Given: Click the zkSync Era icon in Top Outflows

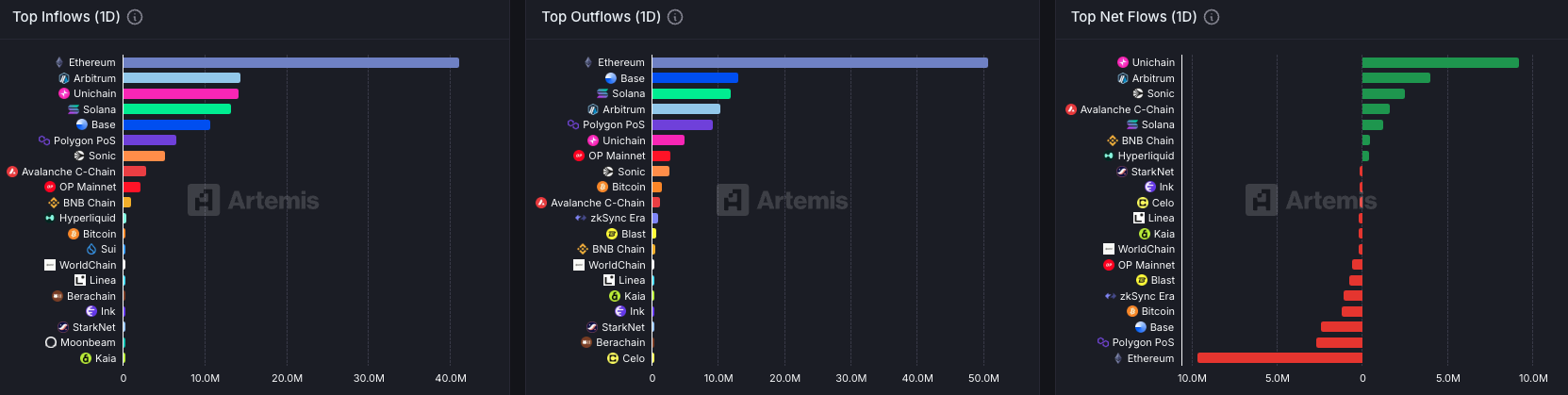Looking at the screenshot, I should [x=581, y=218].
